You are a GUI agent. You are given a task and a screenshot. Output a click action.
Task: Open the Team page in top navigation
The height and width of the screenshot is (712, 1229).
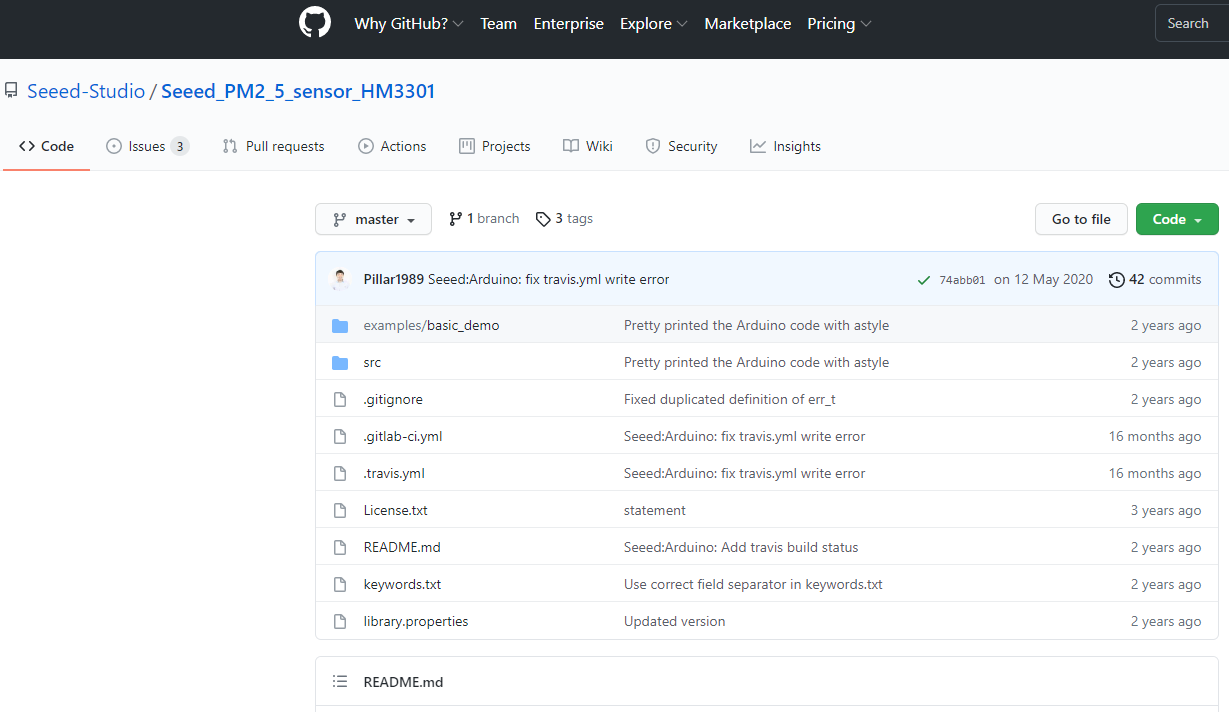tap(498, 24)
